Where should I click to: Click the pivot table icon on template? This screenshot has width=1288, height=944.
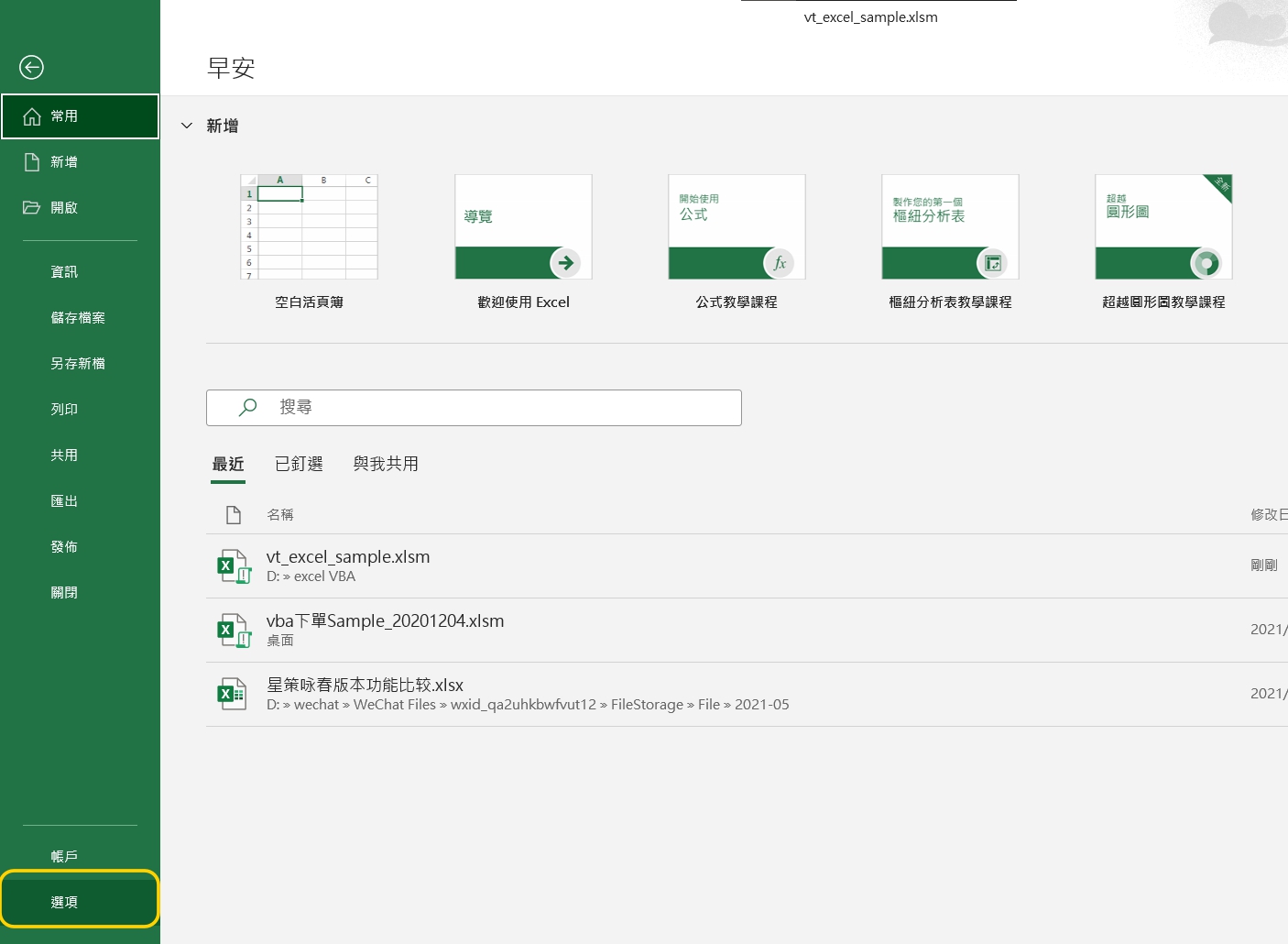[993, 263]
